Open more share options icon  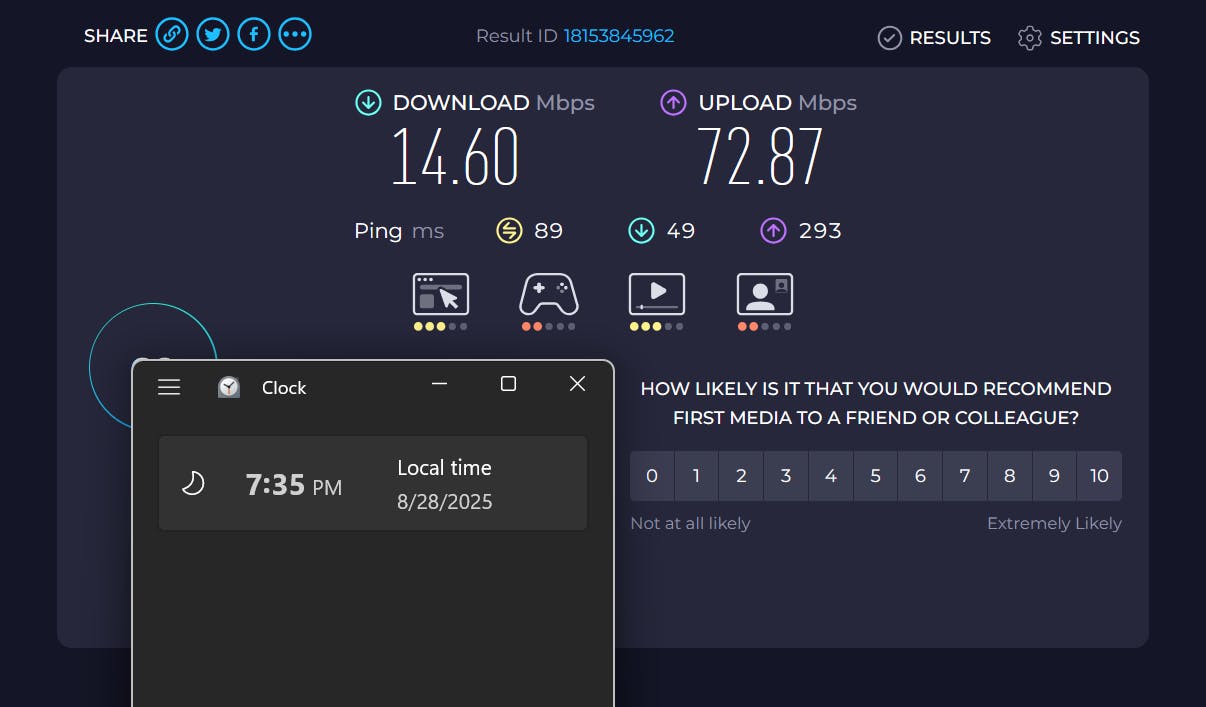tap(295, 35)
